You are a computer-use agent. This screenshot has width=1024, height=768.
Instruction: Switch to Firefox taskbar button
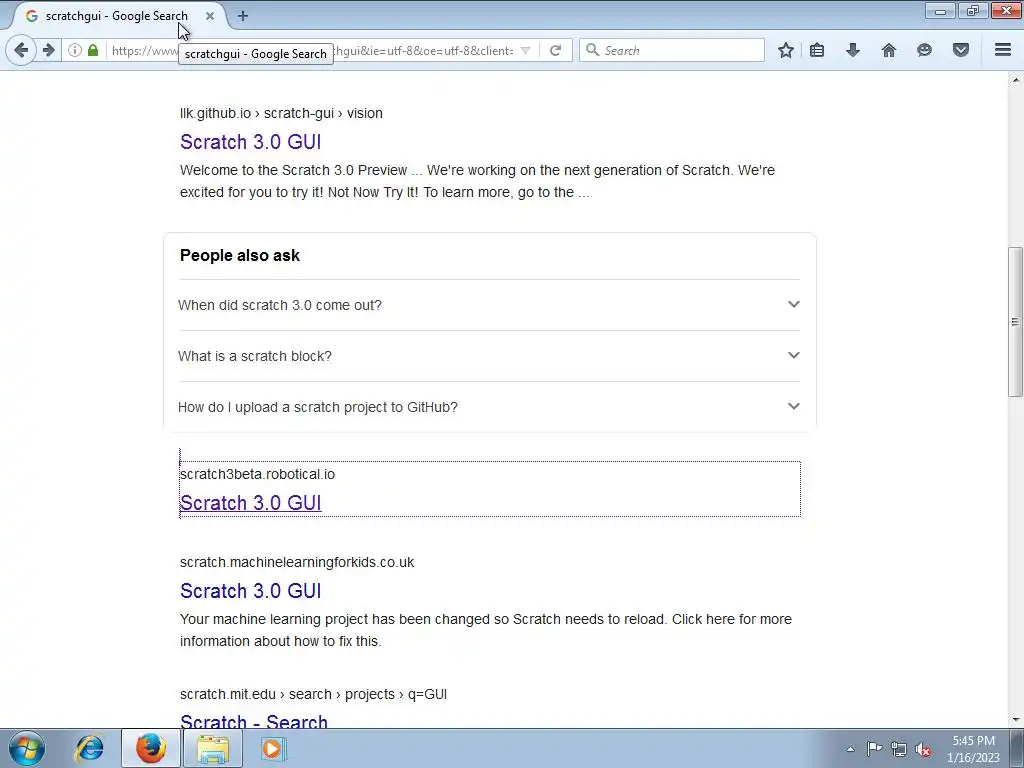click(x=151, y=748)
